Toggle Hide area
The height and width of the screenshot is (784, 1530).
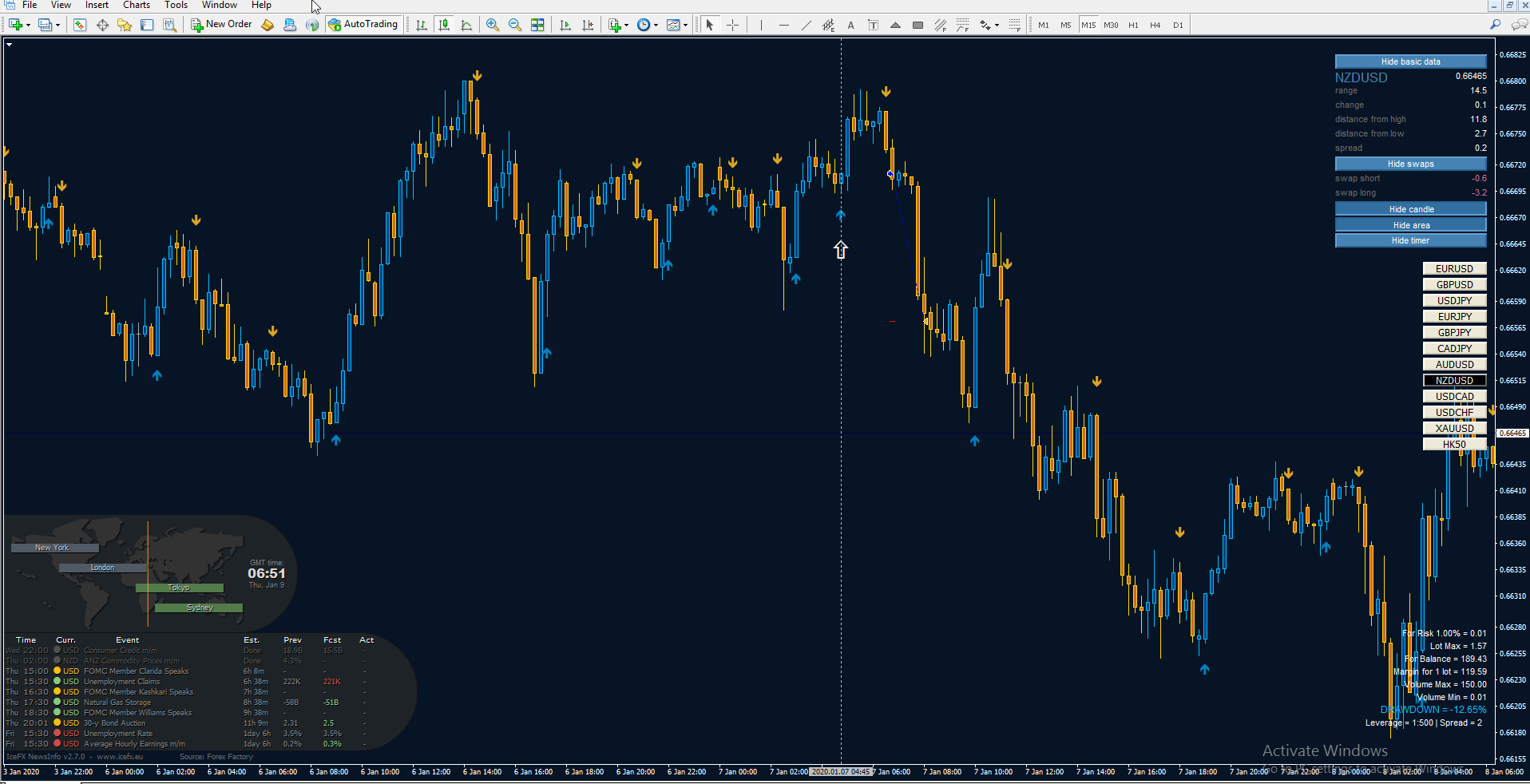[x=1410, y=225]
